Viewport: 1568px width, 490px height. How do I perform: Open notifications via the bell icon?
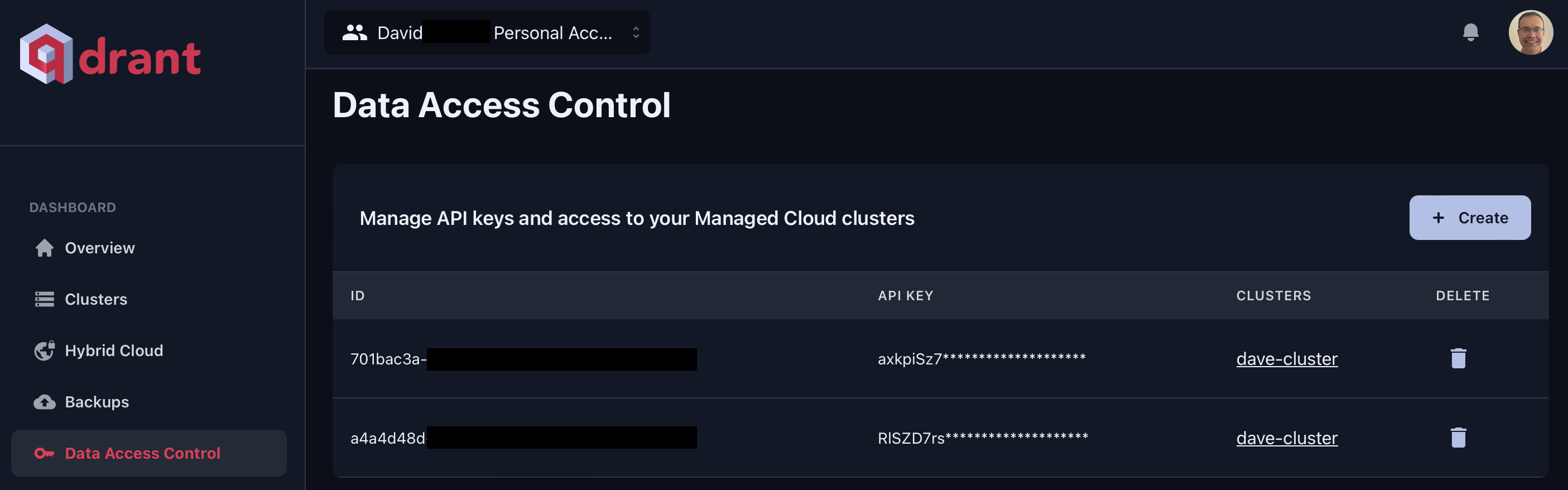1472,32
